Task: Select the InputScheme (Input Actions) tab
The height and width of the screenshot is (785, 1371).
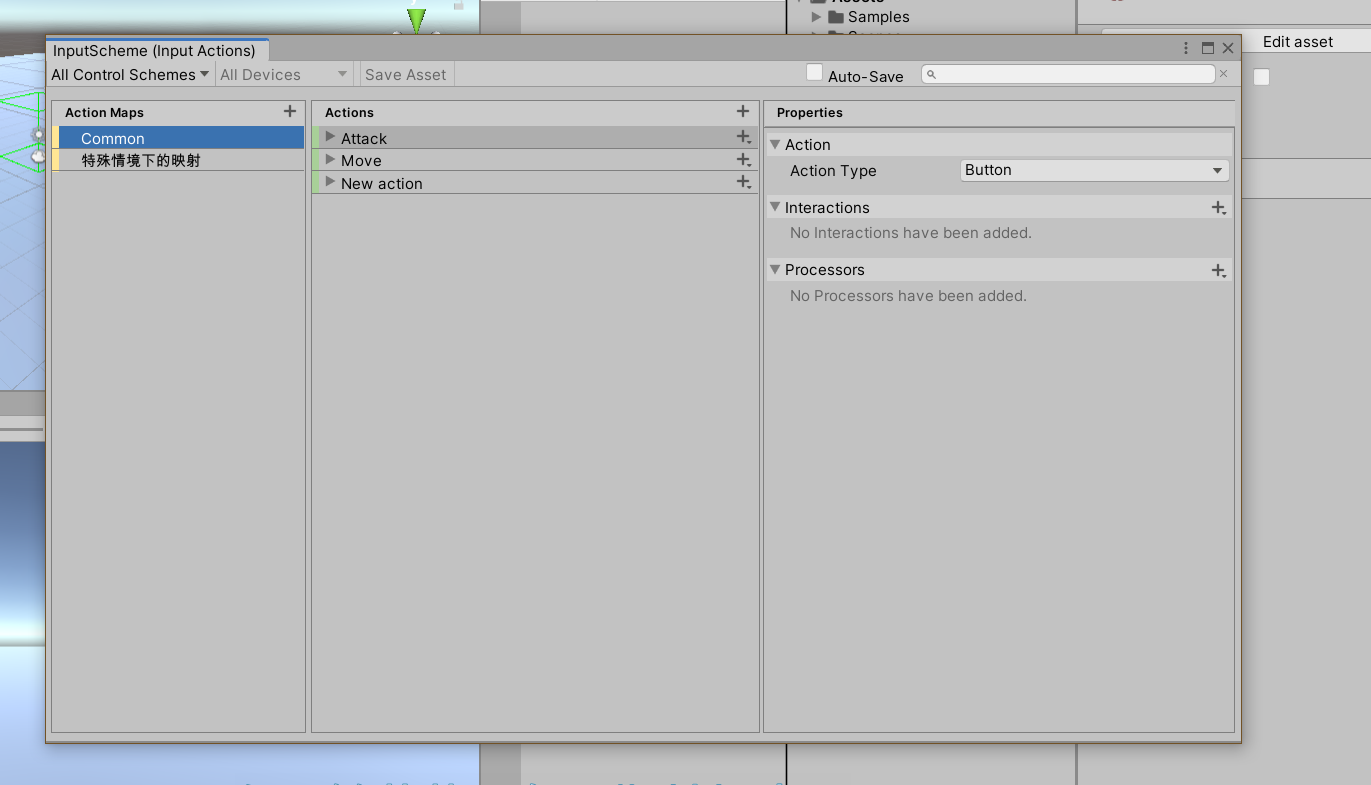Action: [157, 49]
